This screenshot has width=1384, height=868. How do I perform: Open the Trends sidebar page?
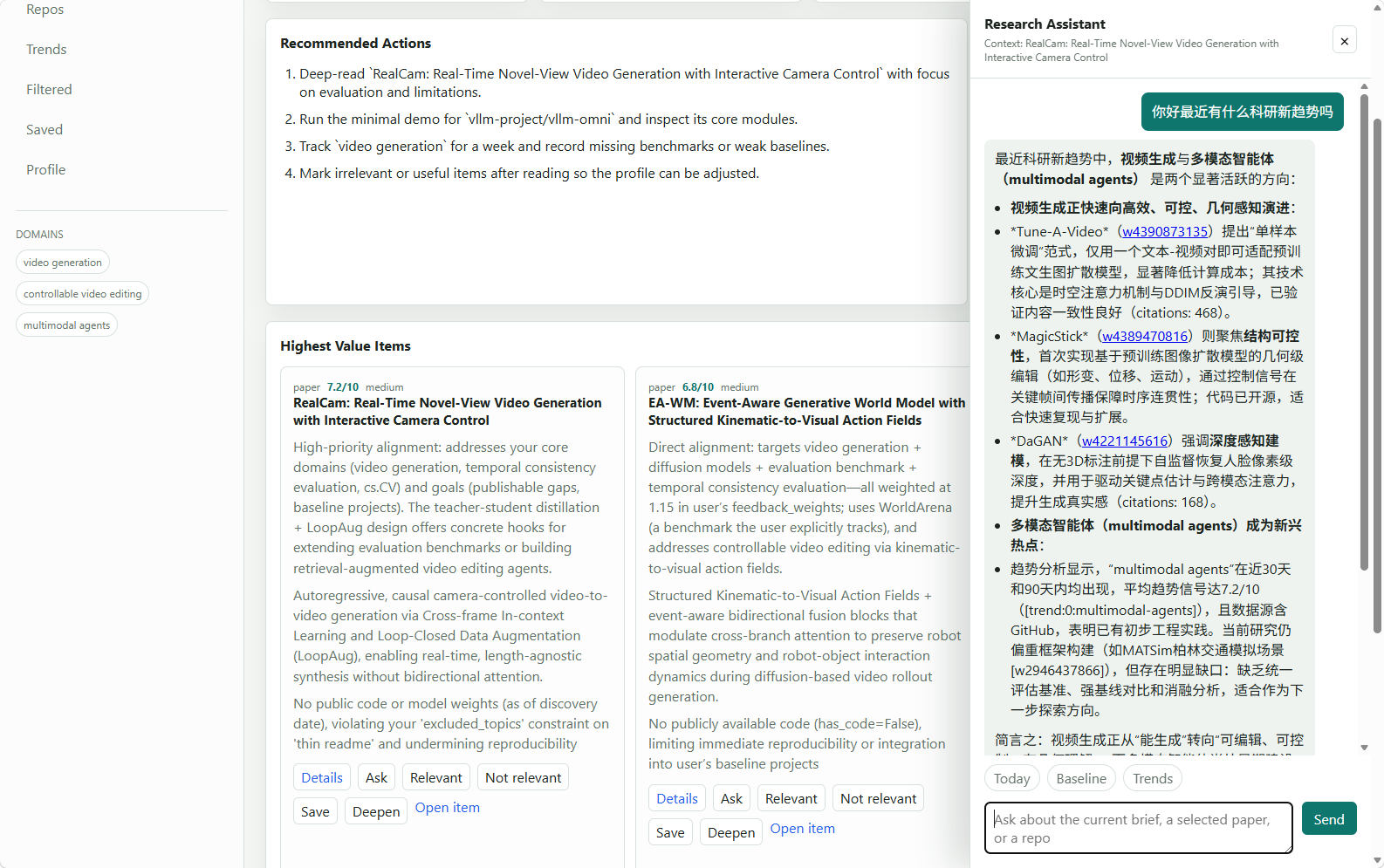(x=46, y=50)
